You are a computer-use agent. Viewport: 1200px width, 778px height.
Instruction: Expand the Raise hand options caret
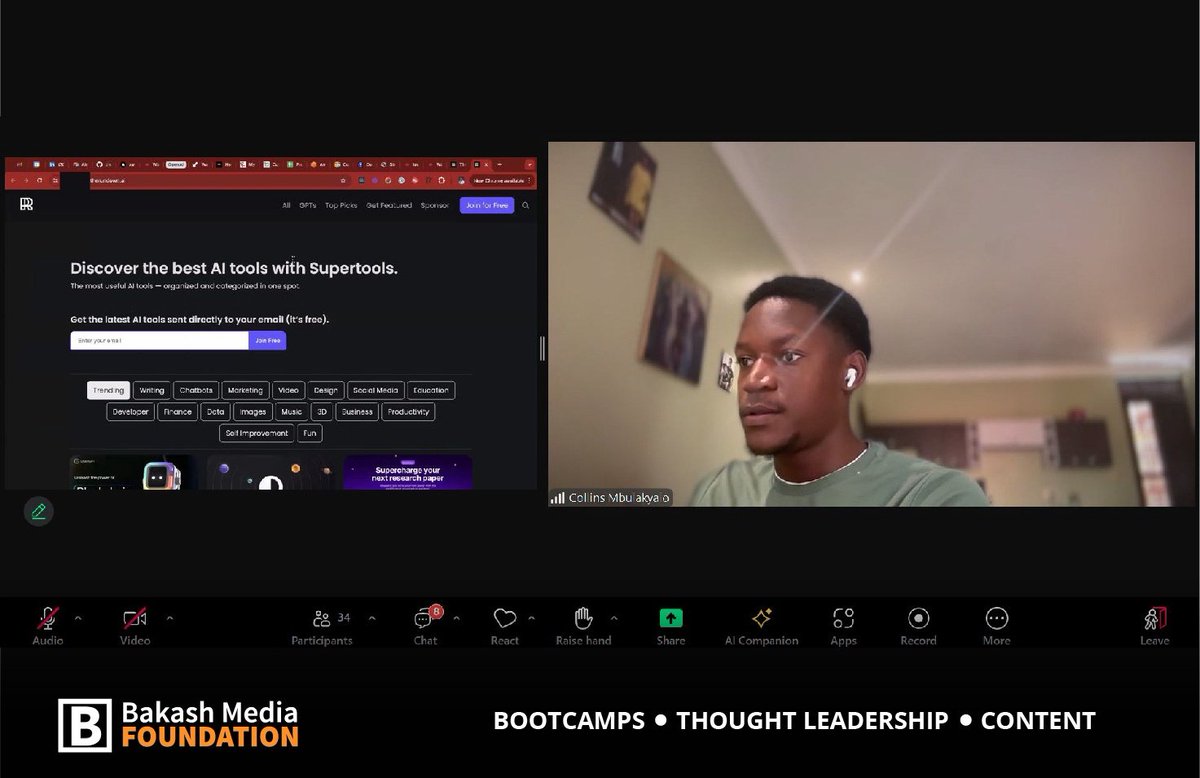[x=614, y=618]
